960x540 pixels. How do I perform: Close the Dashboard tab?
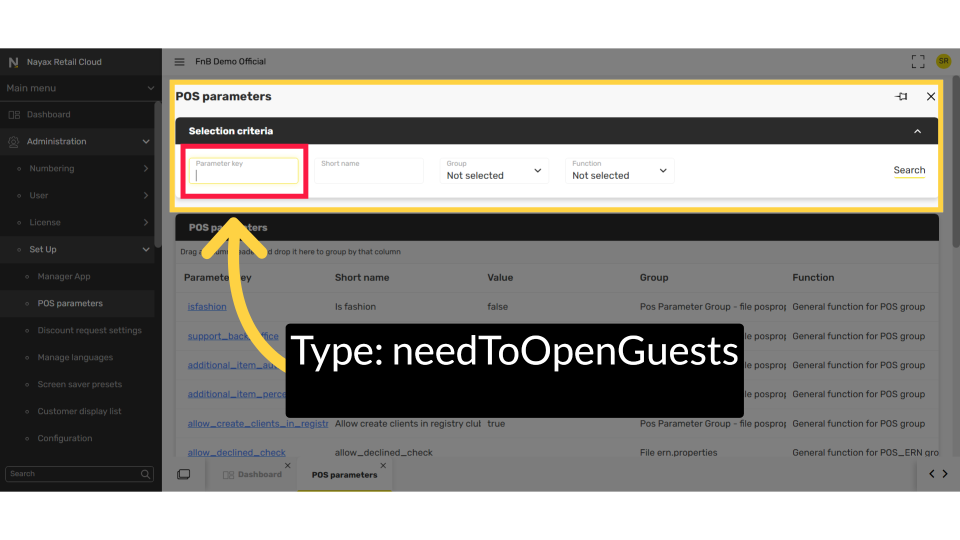(288, 465)
